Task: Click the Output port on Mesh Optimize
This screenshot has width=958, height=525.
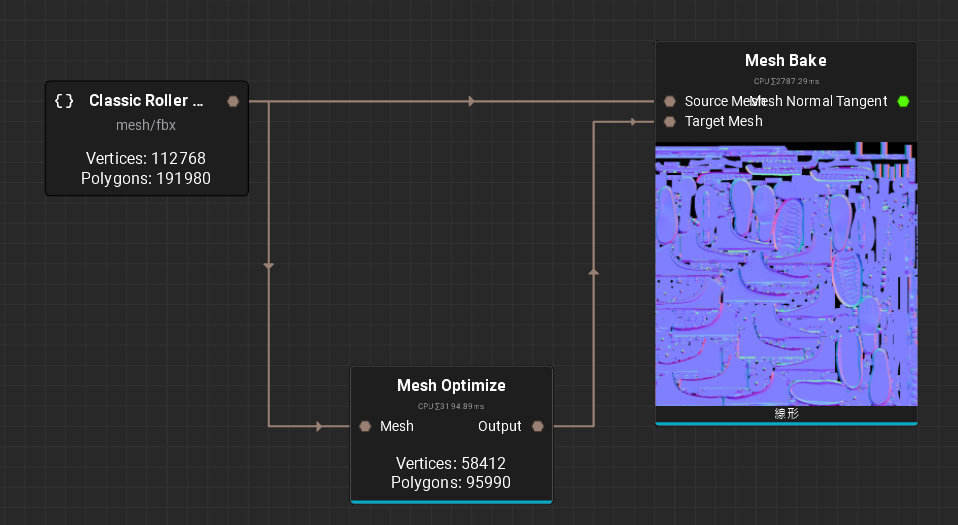Action: pyautogui.click(x=538, y=427)
